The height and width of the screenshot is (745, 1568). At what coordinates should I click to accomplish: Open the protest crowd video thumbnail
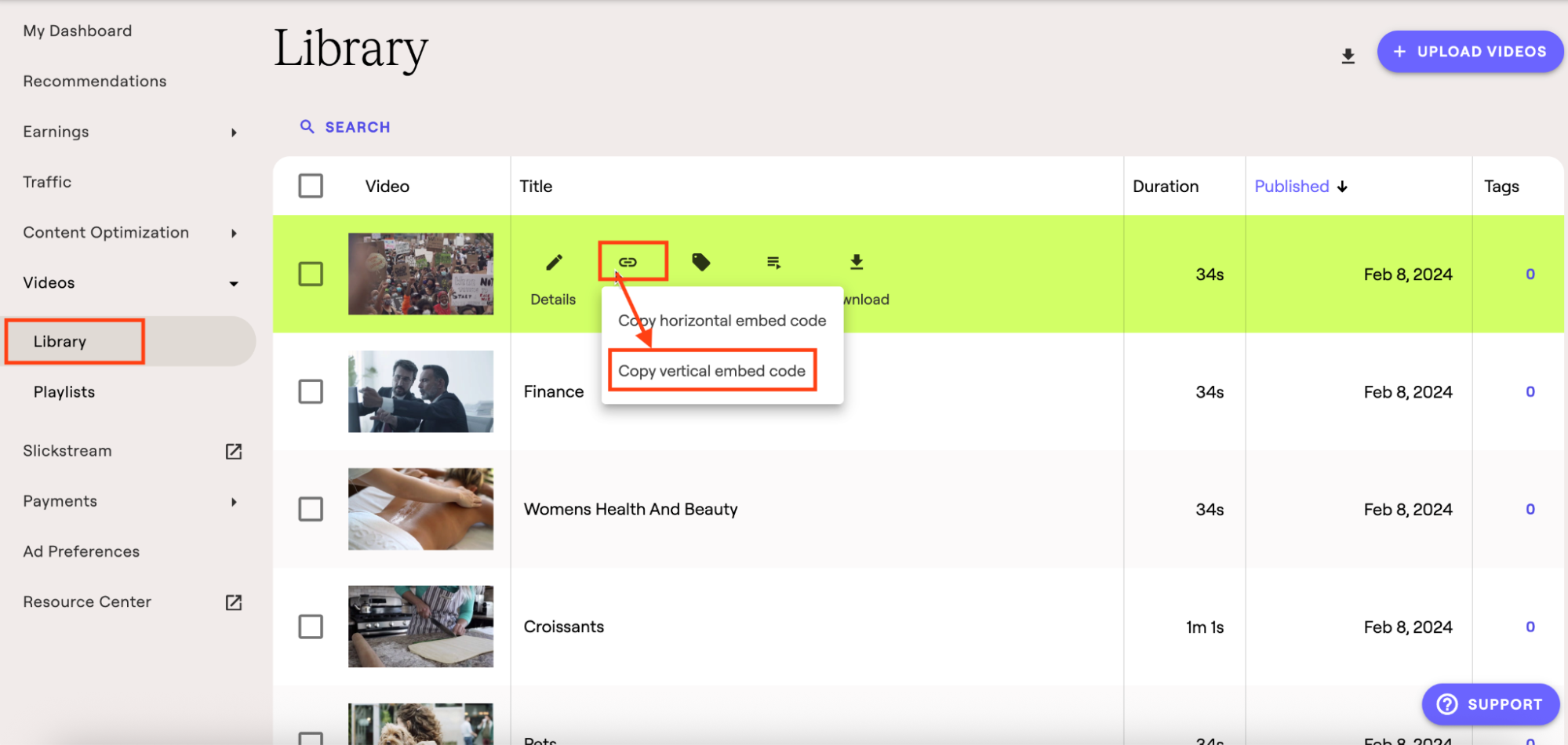pyautogui.click(x=421, y=274)
